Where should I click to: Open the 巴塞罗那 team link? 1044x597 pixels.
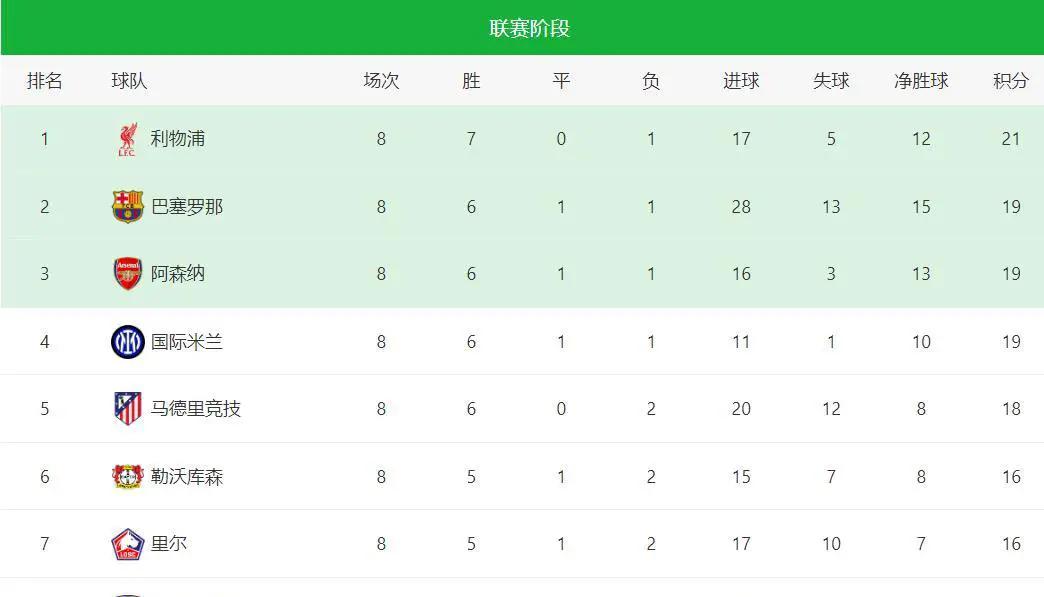187,207
